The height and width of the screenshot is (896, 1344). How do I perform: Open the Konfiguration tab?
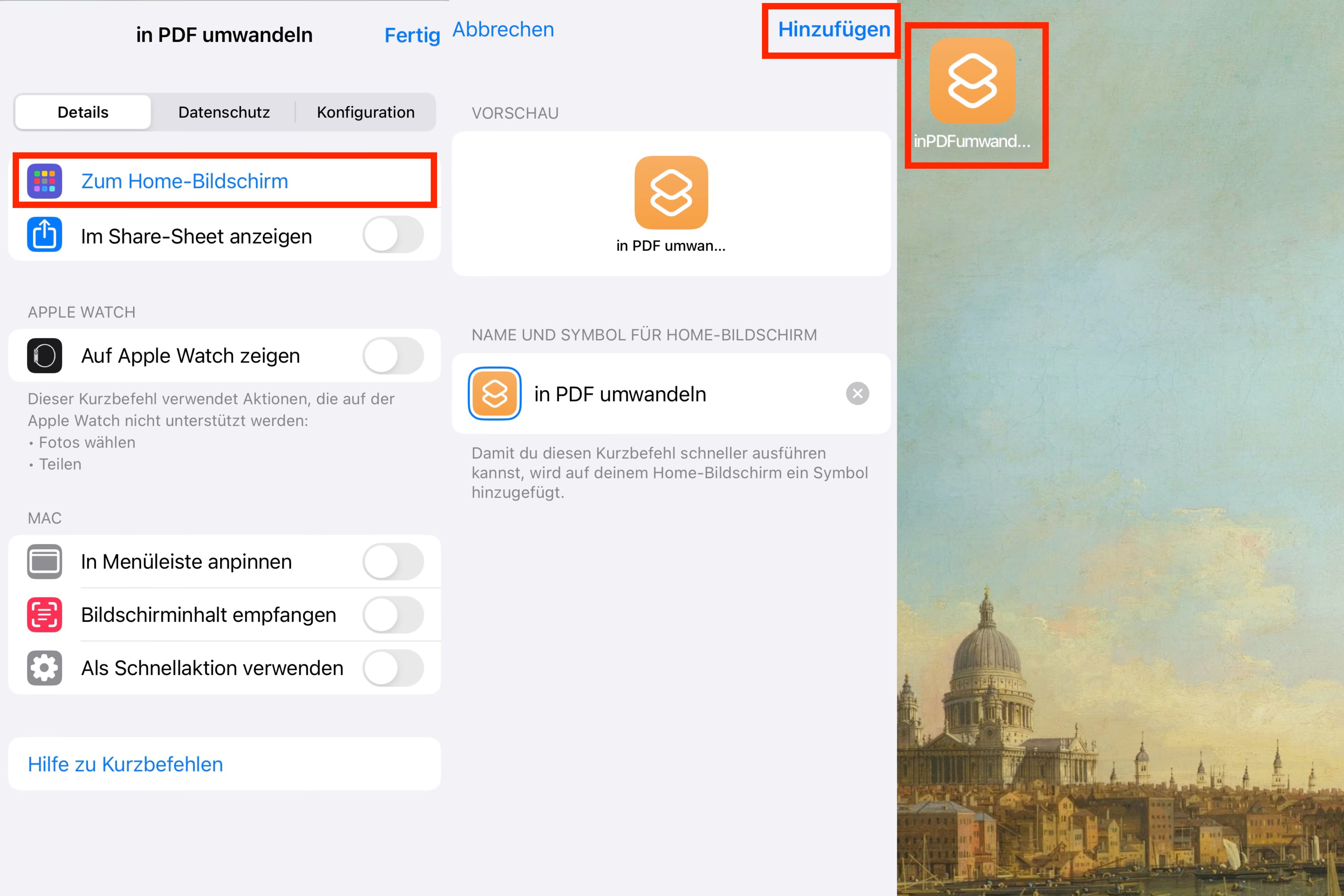[x=366, y=112]
